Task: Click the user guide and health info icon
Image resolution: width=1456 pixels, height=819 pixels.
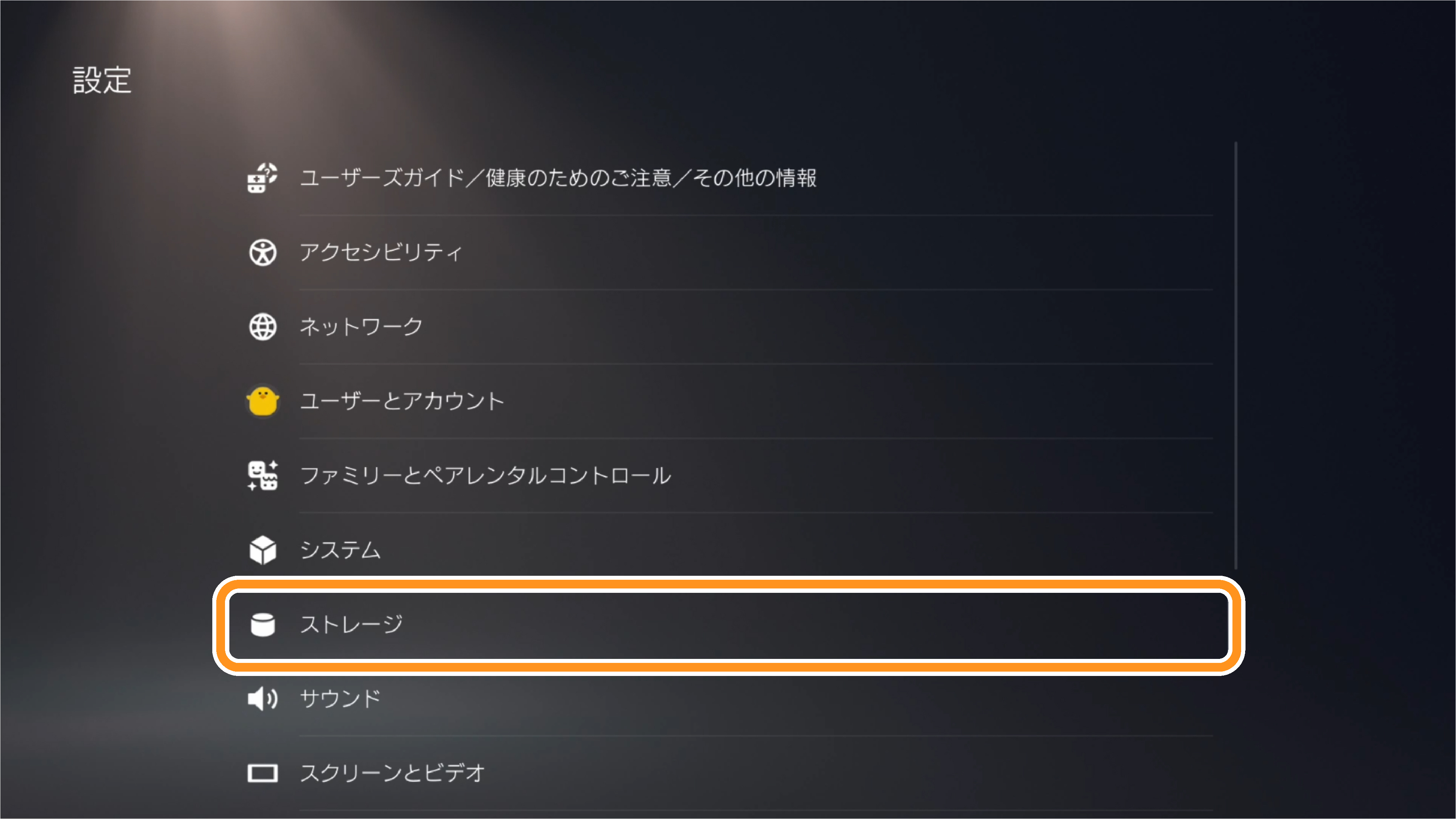Action: (262, 178)
